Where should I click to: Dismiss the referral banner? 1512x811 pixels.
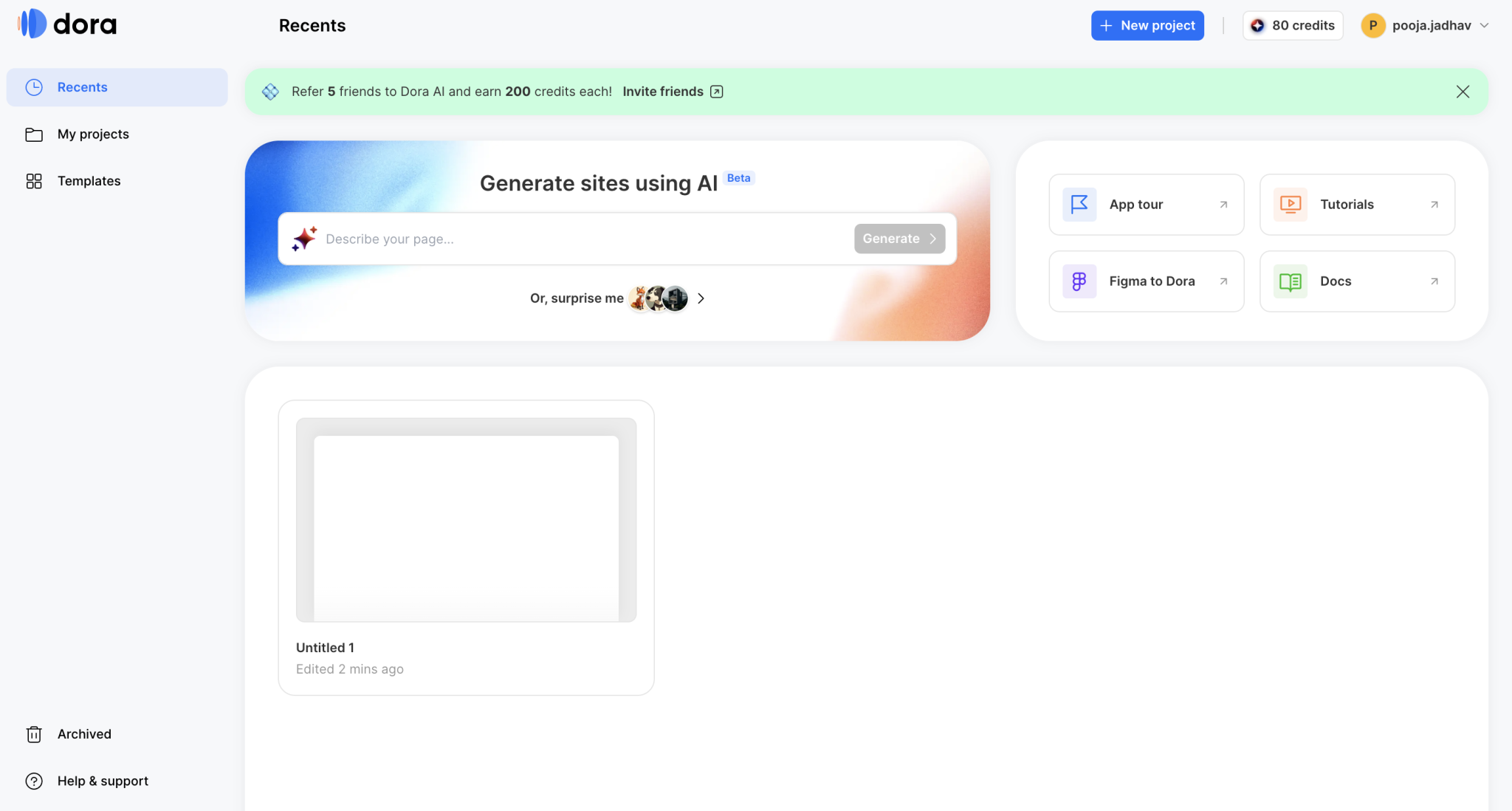pyautogui.click(x=1463, y=91)
